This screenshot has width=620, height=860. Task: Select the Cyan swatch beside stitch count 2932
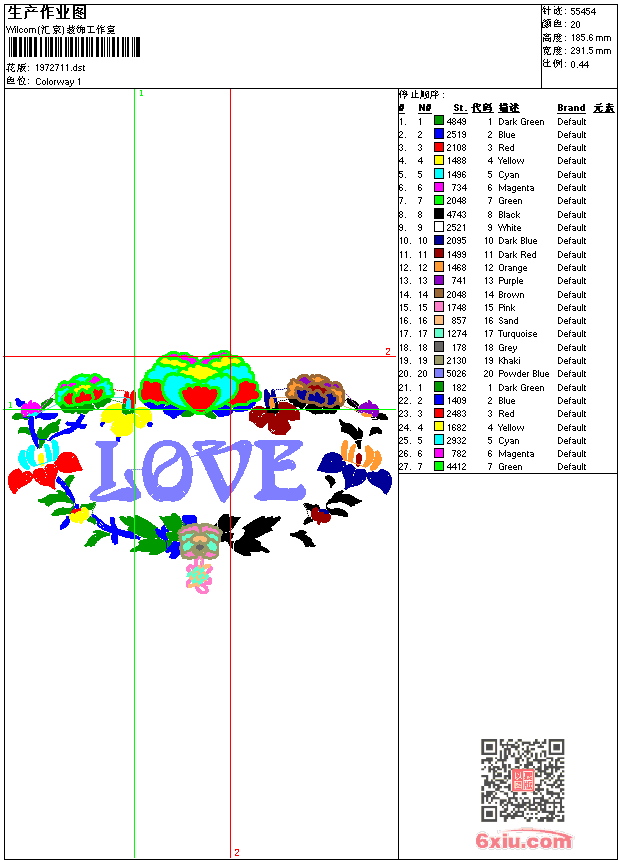439,440
